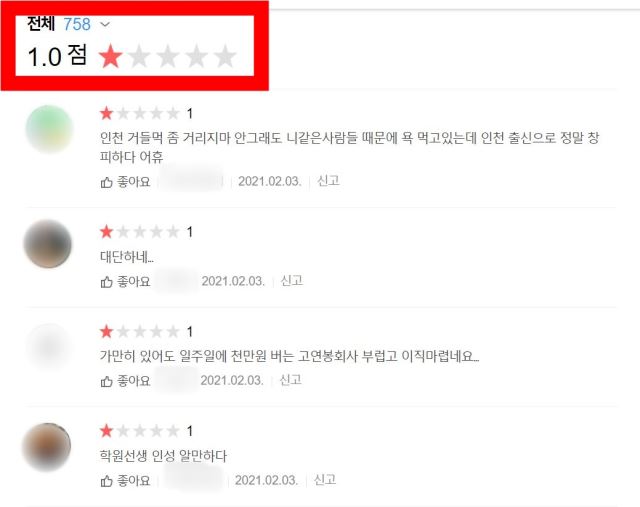The image size is (640, 507).
Task: Click 신고 on the 대단하네 review
Action: pyautogui.click(x=291, y=280)
